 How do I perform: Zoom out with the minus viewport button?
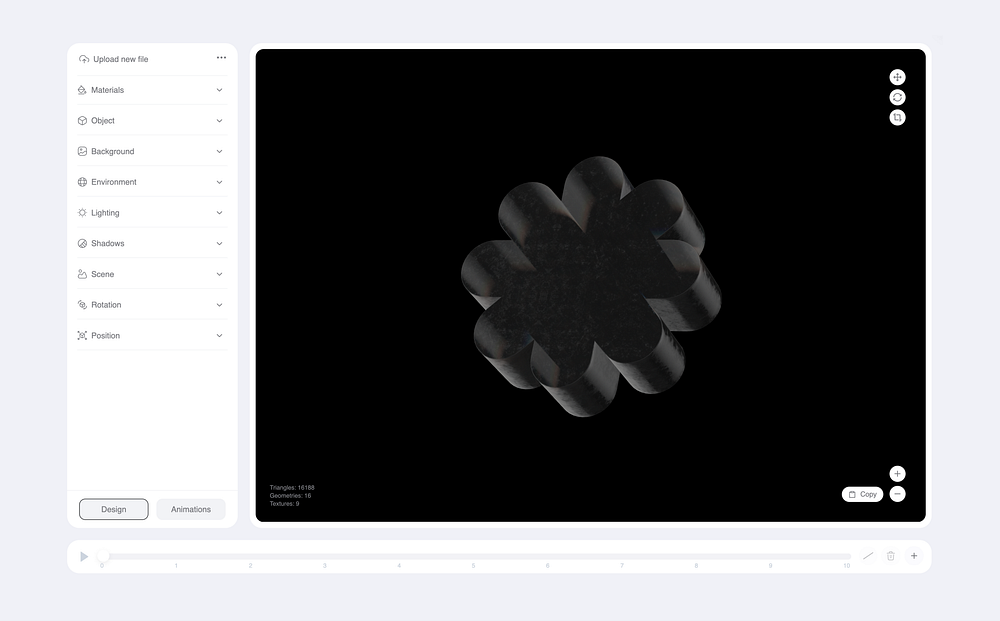pos(897,494)
